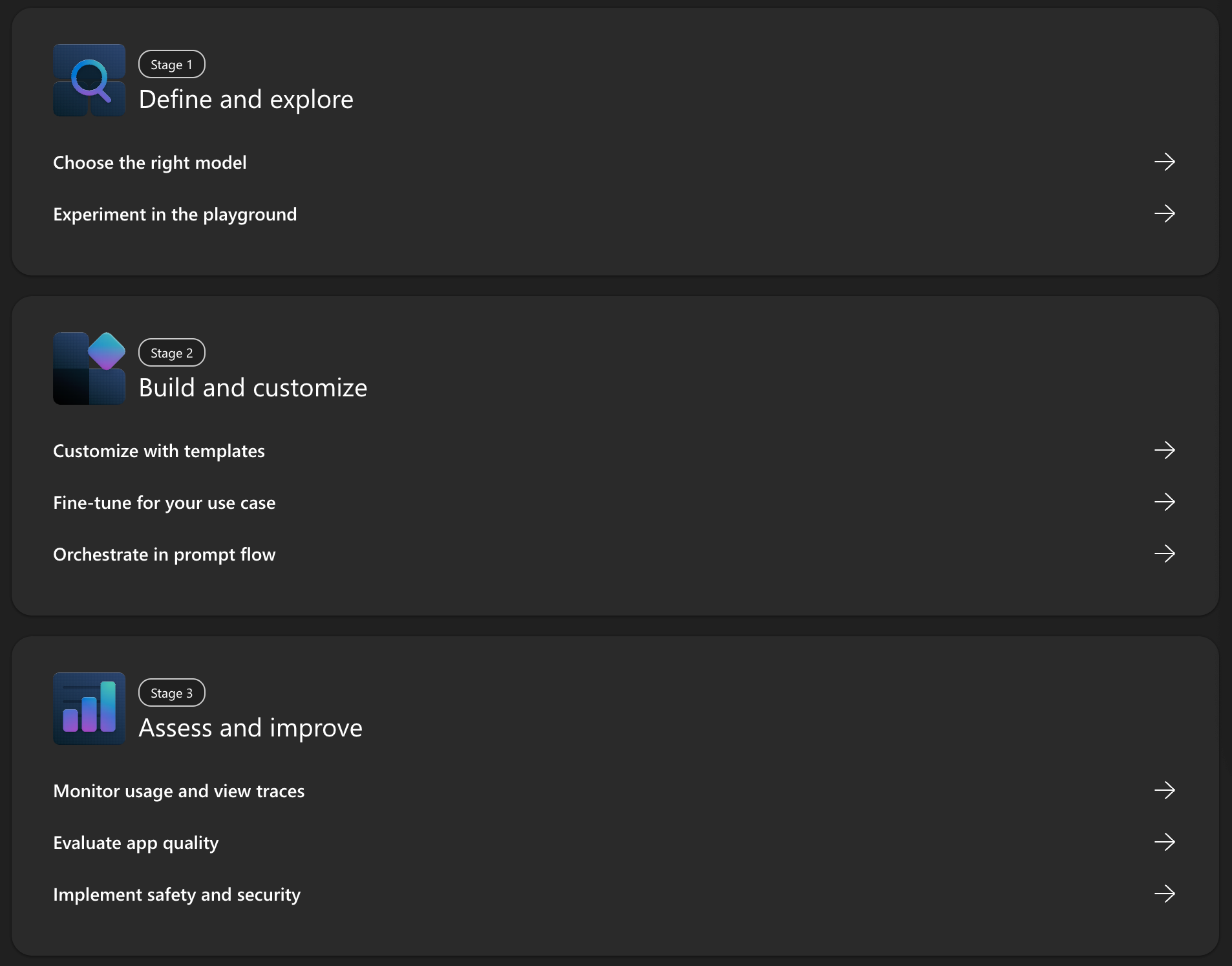This screenshot has height=966, width=1232.
Task: Click the diamond tiles icon for Build and customize
Action: pyautogui.click(x=89, y=369)
